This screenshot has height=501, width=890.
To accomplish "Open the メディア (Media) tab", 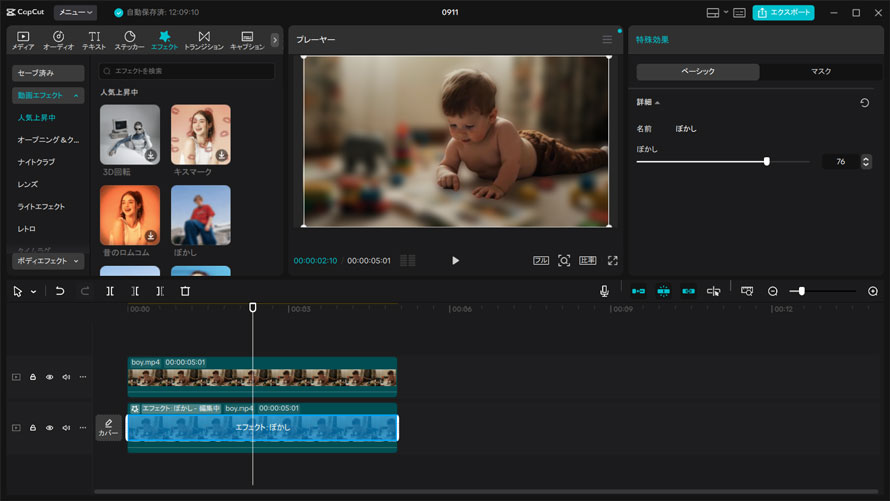I will point(23,40).
